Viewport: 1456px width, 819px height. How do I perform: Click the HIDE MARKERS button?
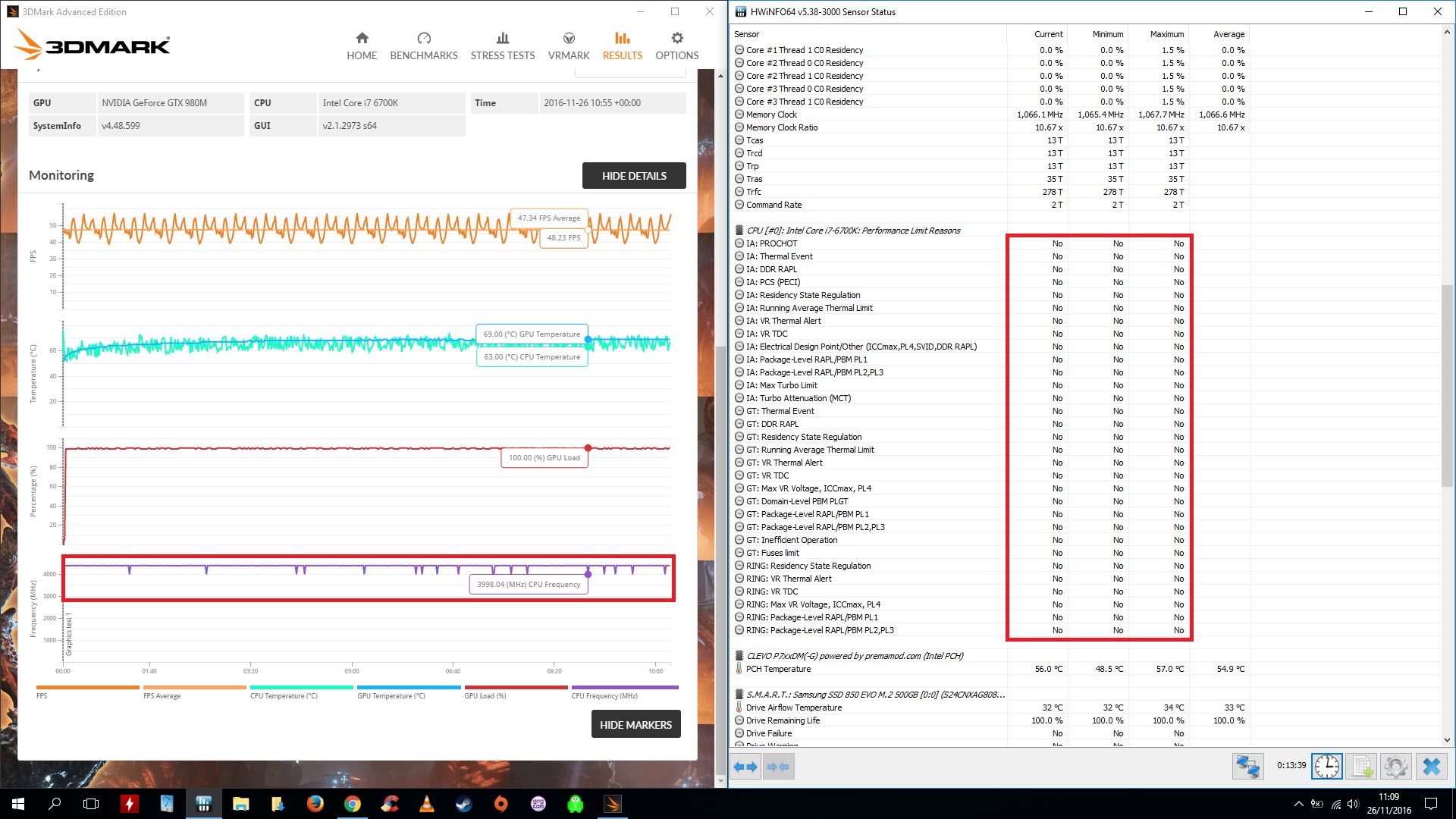(x=636, y=725)
